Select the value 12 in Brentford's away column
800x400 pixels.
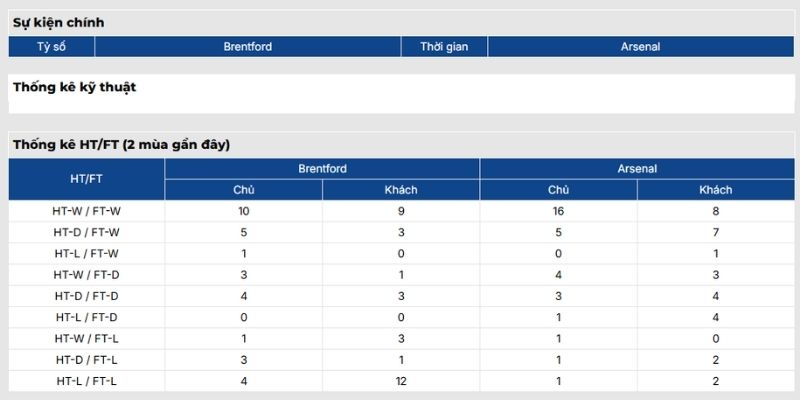pyautogui.click(x=401, y=380)
